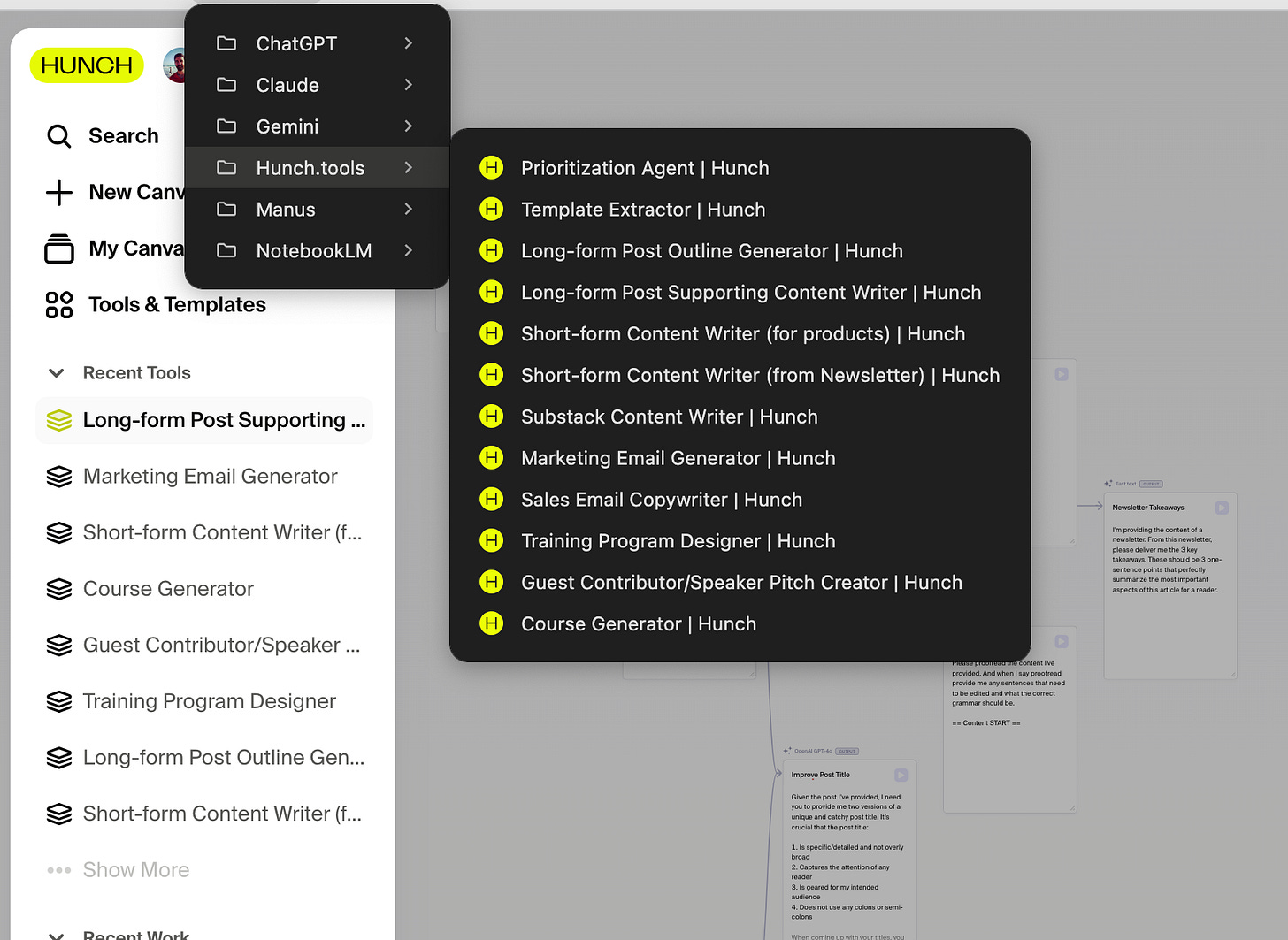Click the Hunch icon beside Course Generator bookmark

491,623
